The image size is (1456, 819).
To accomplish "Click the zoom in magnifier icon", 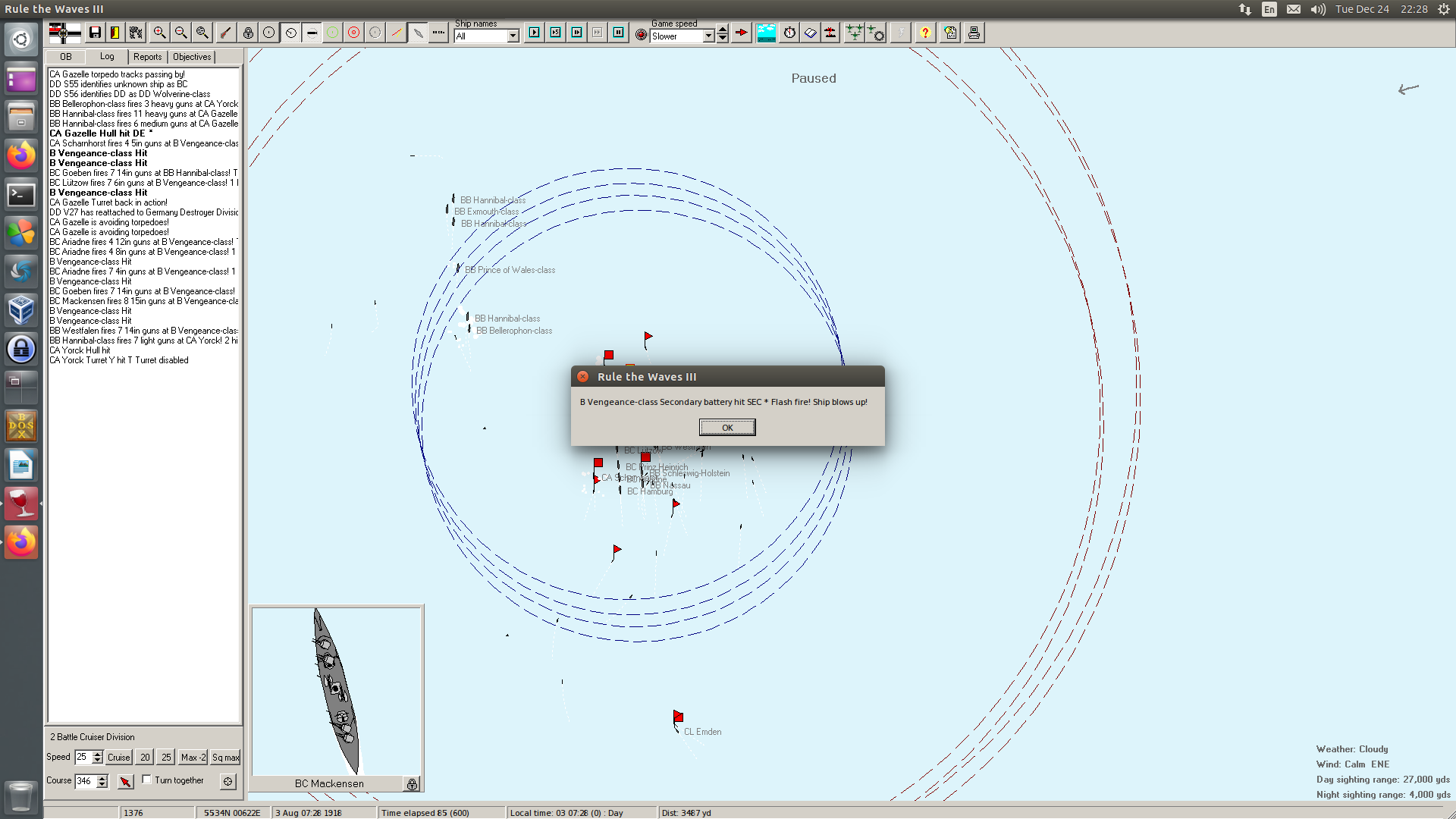I will tap(159, 33).
